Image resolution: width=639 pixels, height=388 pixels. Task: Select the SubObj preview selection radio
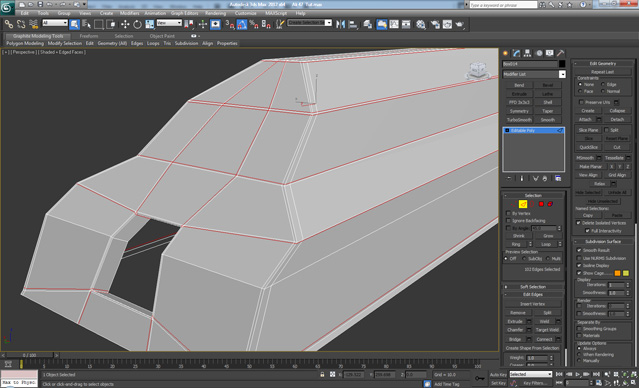524,259
